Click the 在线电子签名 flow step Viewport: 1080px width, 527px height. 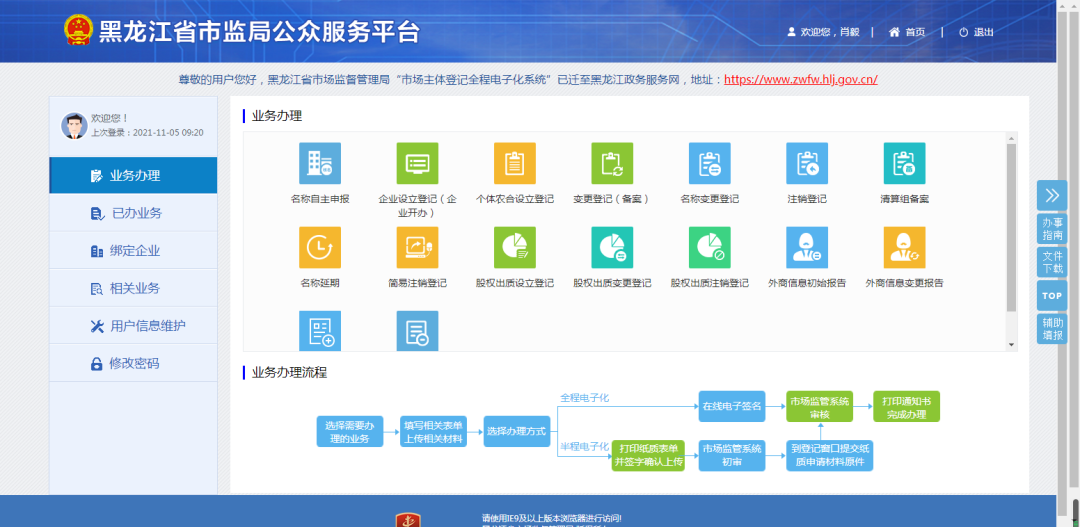pos(731,406)
